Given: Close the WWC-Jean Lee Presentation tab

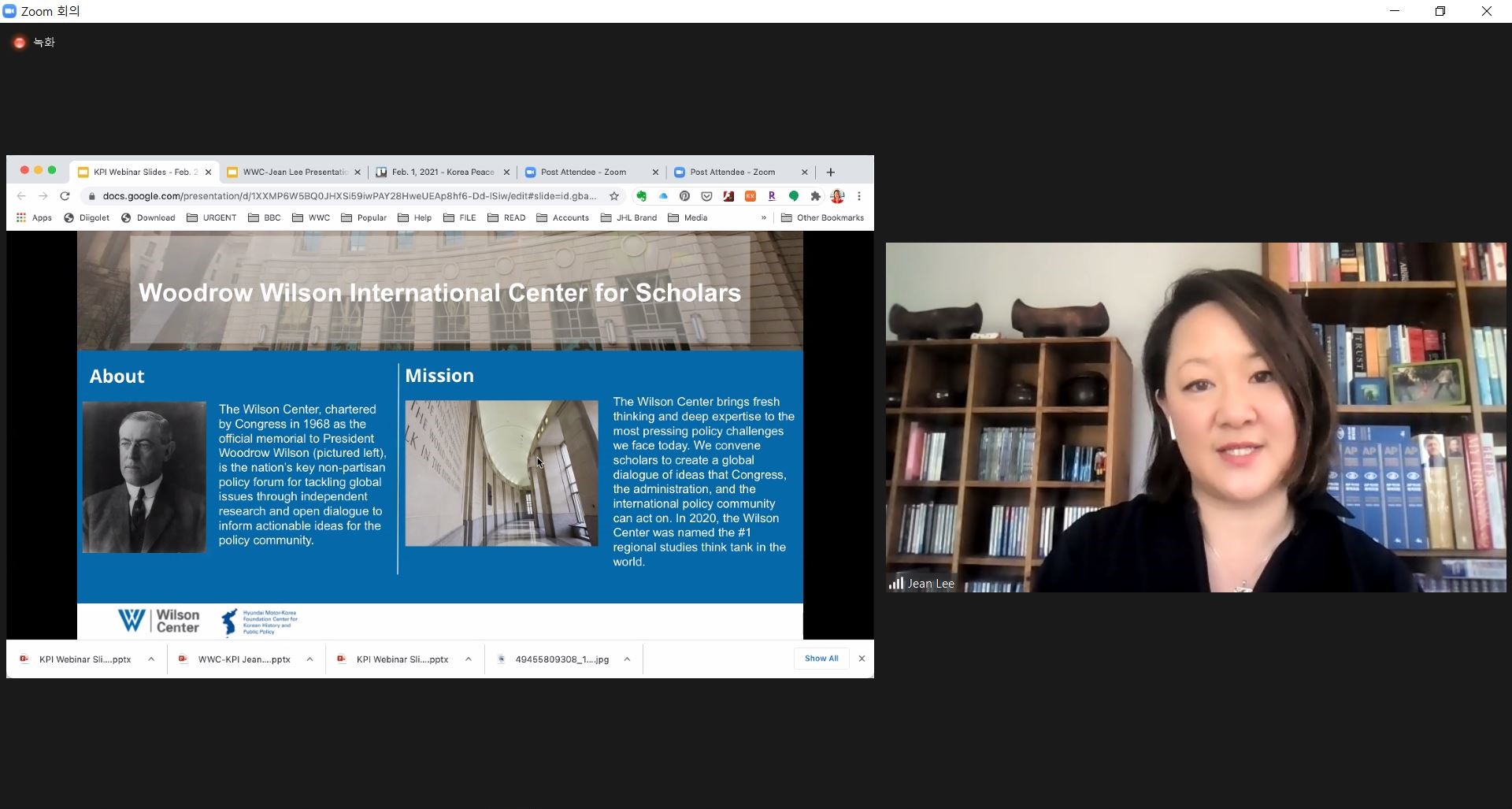Looking at the screenshot, I should pos(358,172).
